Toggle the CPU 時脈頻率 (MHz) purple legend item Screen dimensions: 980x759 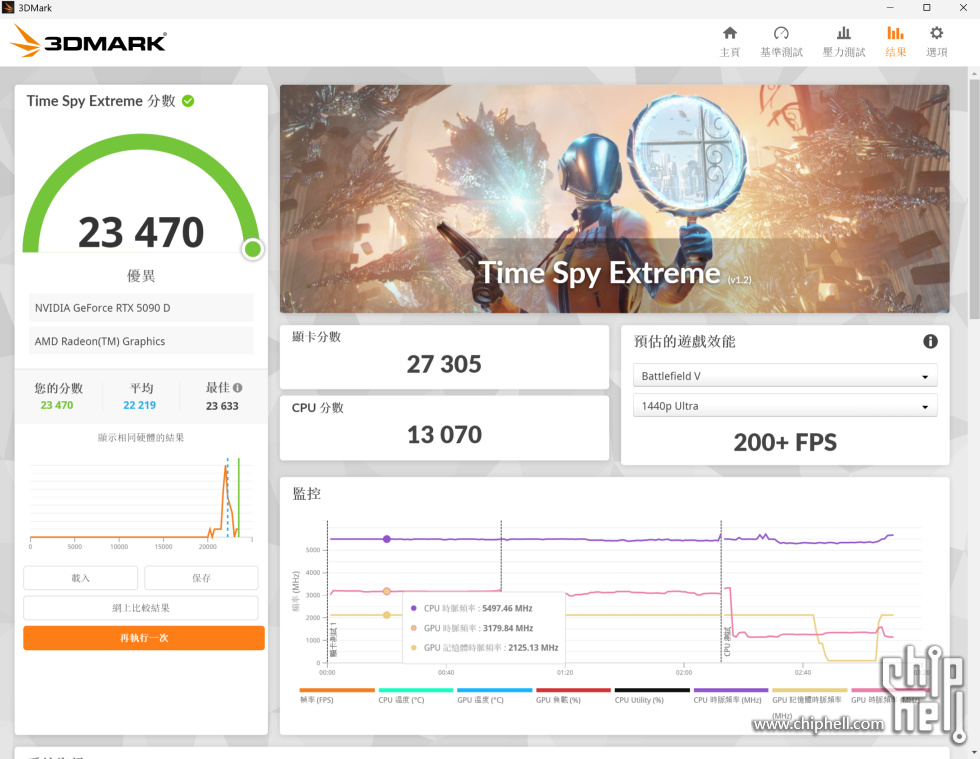[x=731, y=696]
